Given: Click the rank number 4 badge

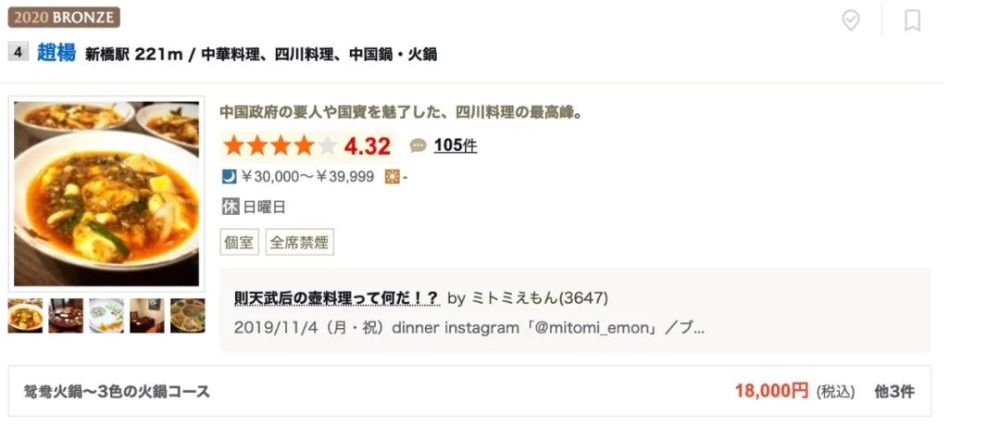Looking at the screenshot, I should pyautogui.click(x=18, y=52).
